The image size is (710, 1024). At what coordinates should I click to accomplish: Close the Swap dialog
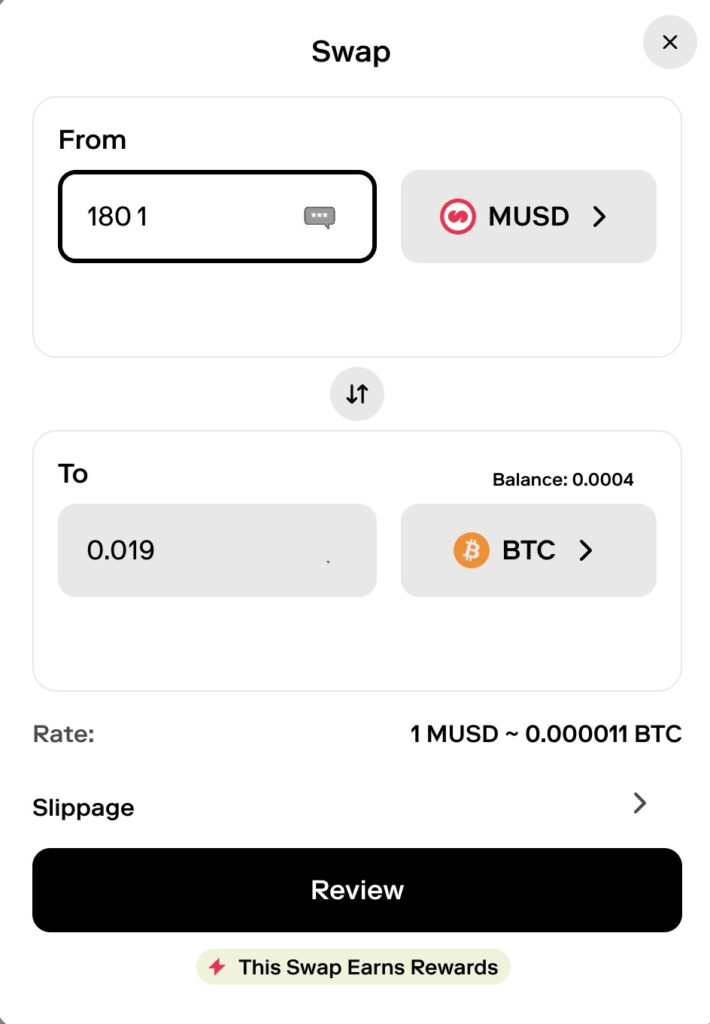(669, 43)
